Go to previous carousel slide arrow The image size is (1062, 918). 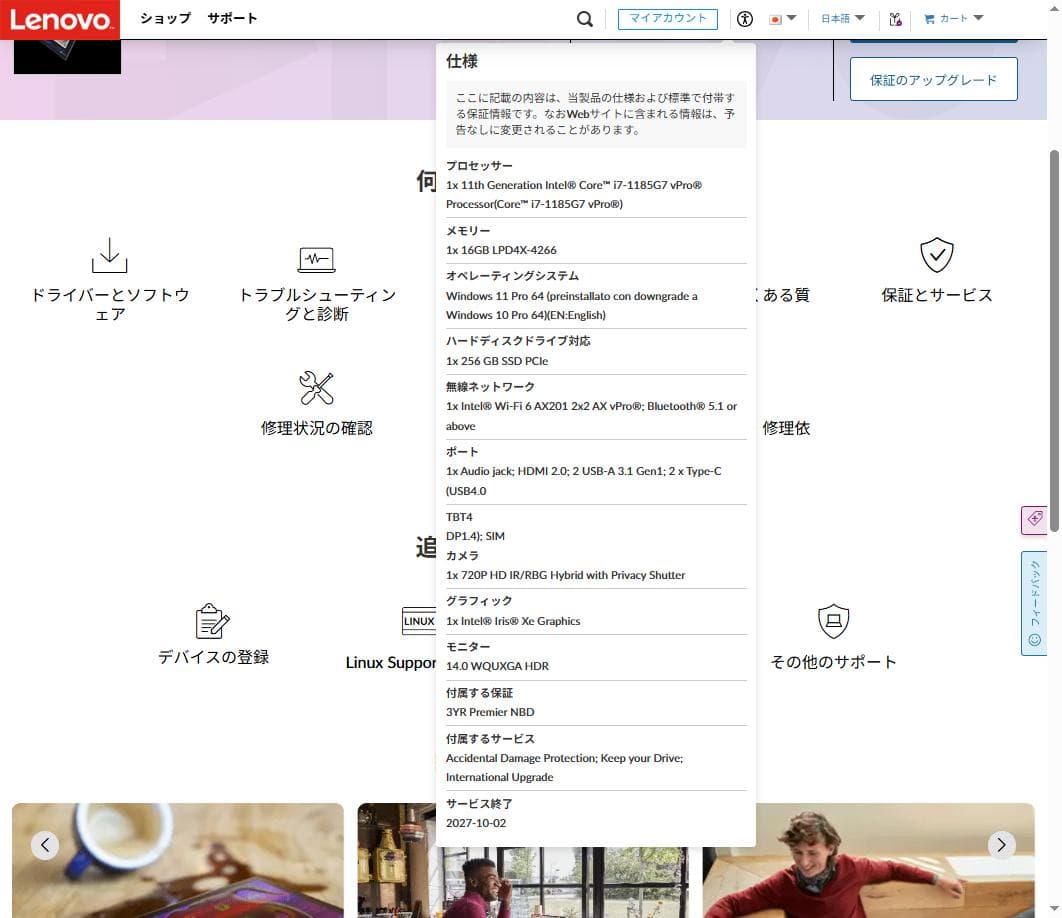(45, 845)
